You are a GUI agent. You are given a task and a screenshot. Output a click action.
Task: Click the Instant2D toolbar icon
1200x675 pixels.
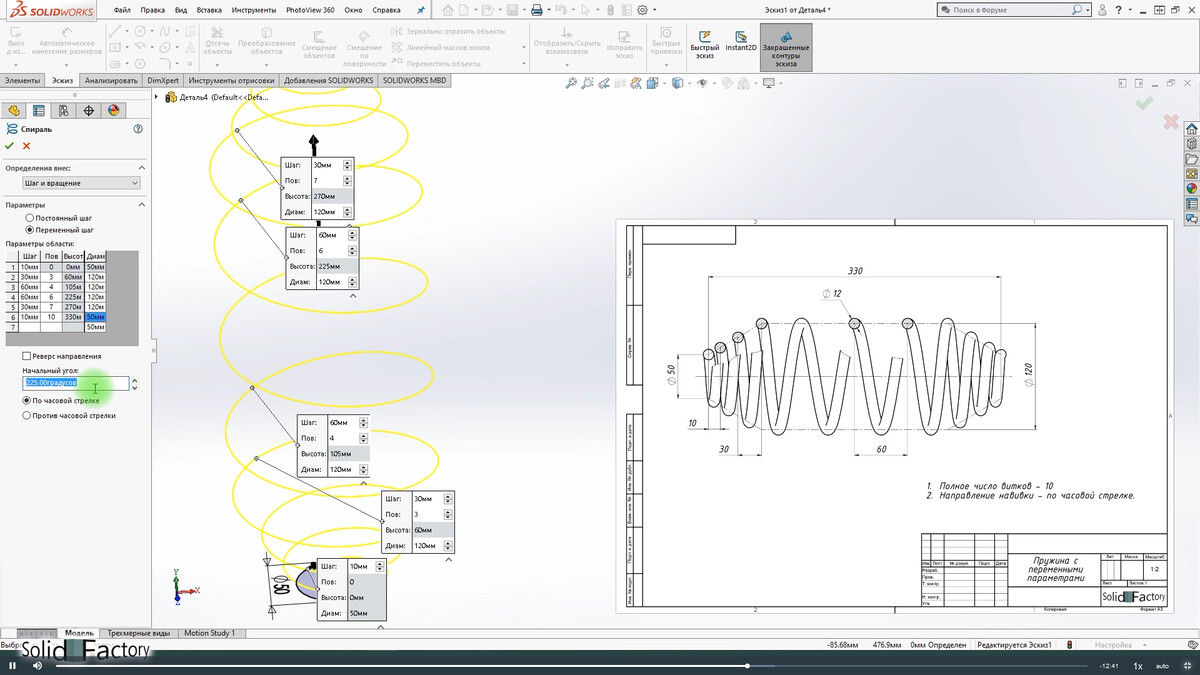click(740, 41)
